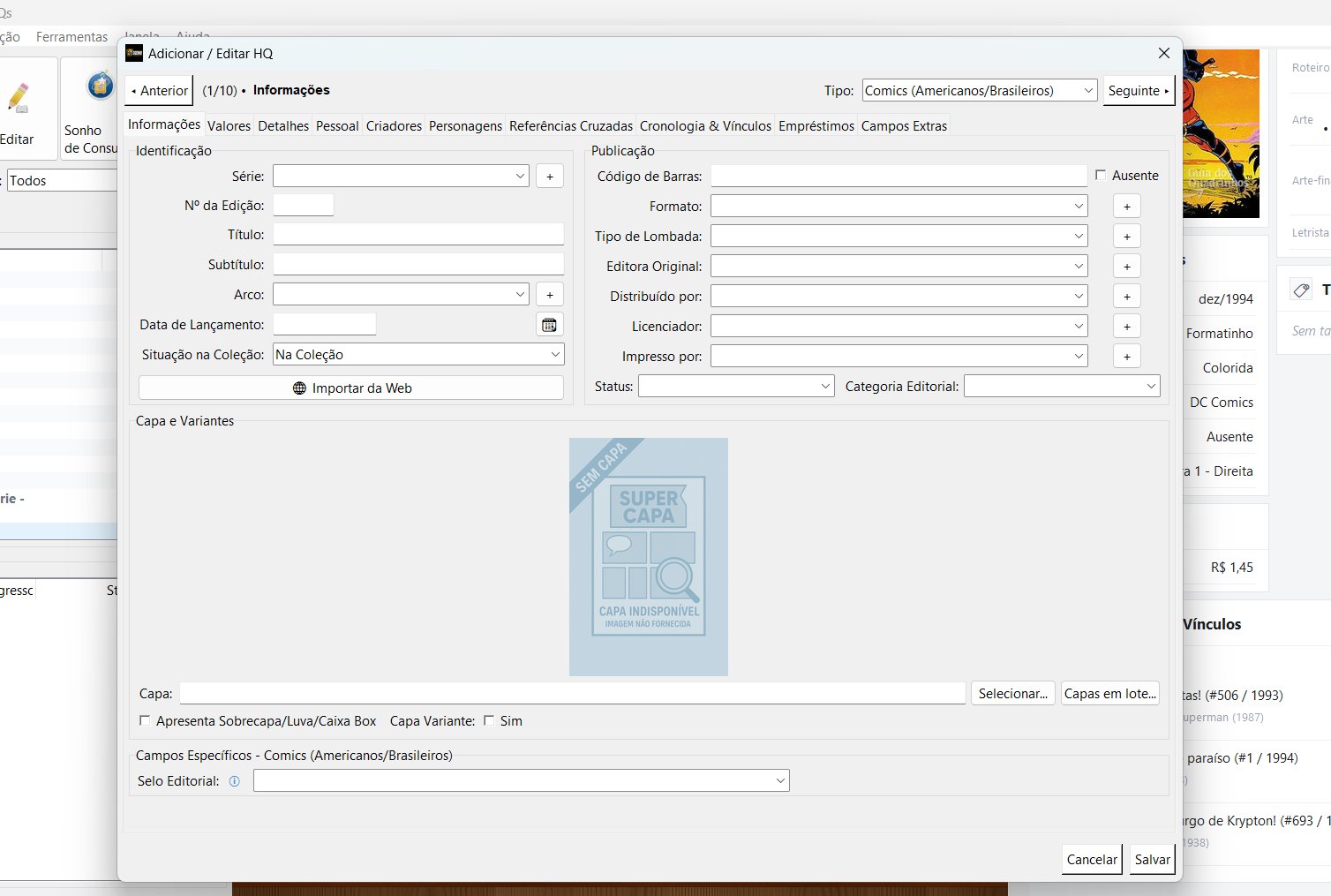1331x896 pixels.
Task: Switch to the Pessoal tab
Action: tap(337, 125)
